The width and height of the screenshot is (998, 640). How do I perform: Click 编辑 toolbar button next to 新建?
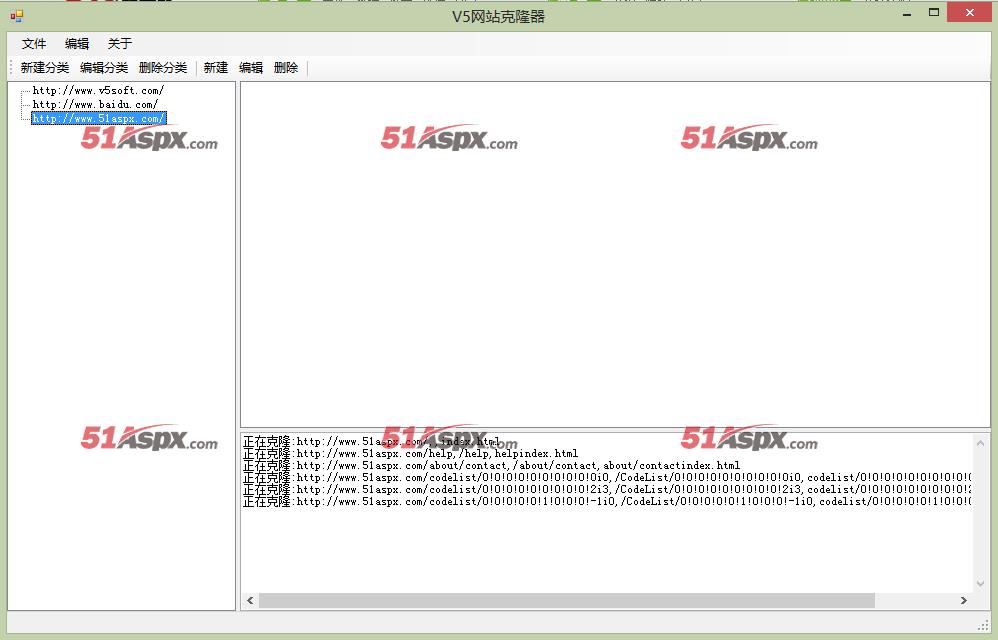[x=251, y=67]
